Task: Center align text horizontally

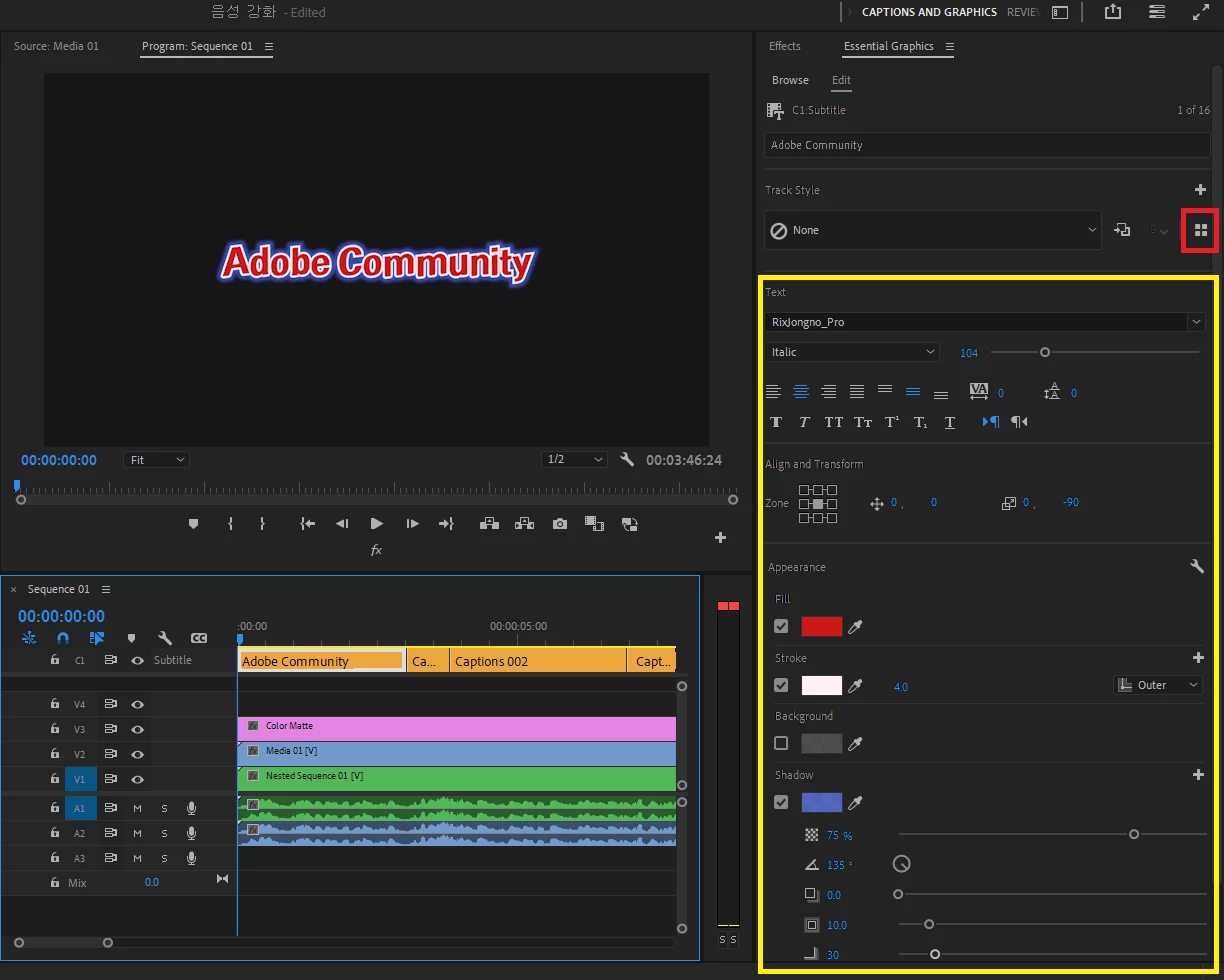Action: click(x=801, y=392)
